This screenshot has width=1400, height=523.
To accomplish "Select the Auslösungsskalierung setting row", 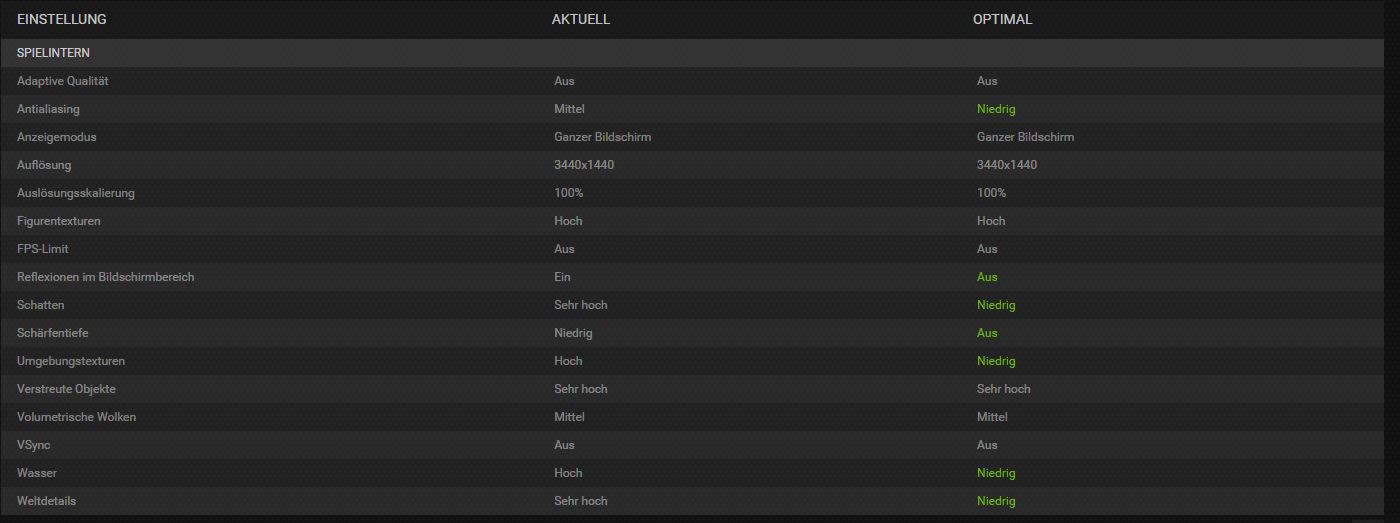I will (692, 193).
